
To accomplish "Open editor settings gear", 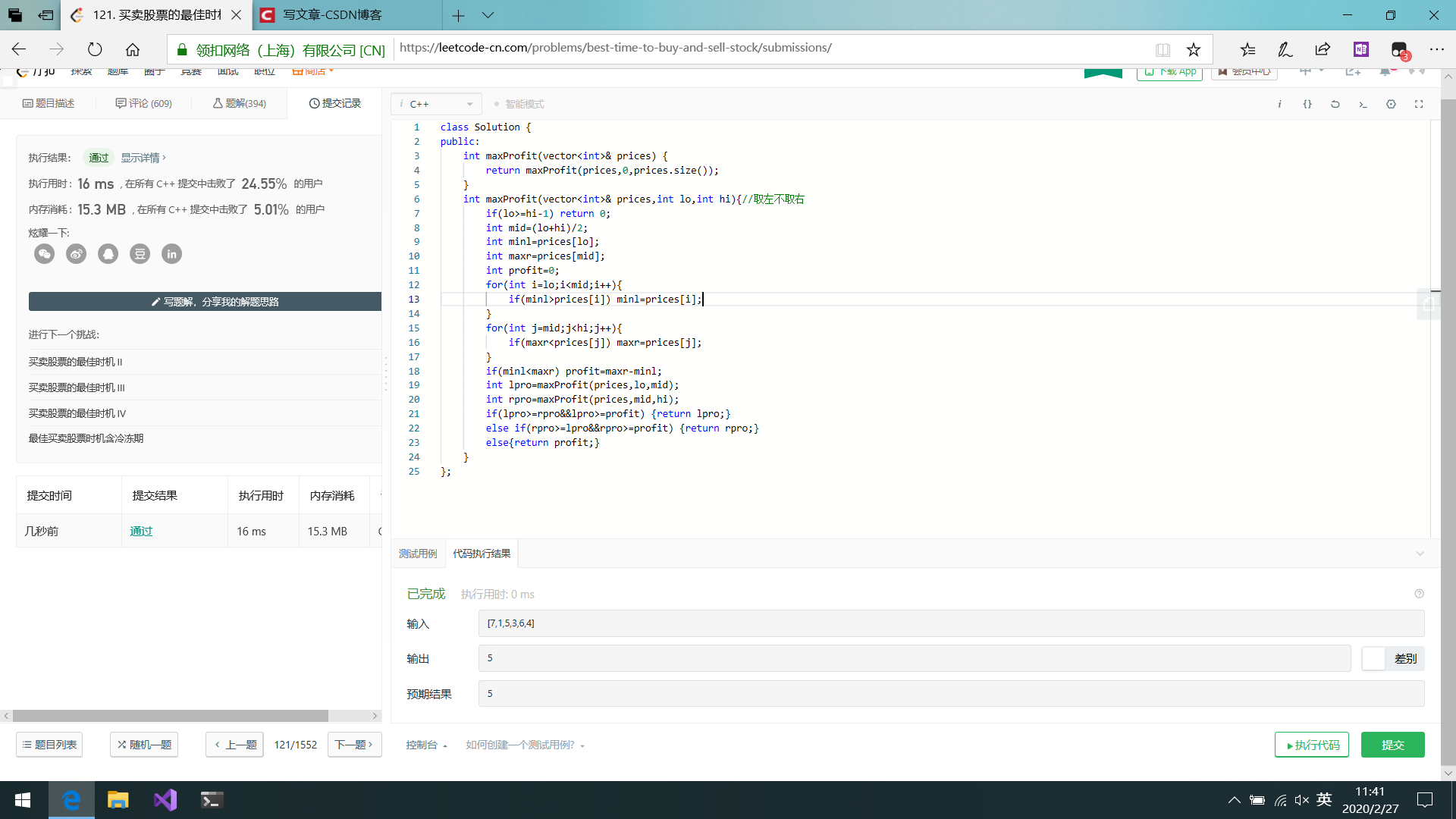I will 1391,104.
